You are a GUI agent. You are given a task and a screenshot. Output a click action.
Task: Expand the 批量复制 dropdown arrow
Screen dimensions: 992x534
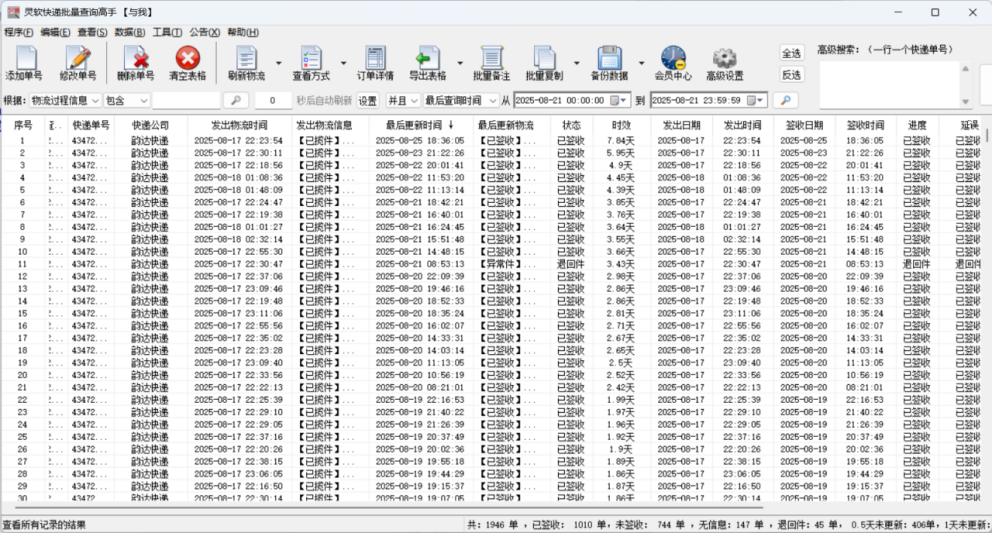tap(576, 63)
